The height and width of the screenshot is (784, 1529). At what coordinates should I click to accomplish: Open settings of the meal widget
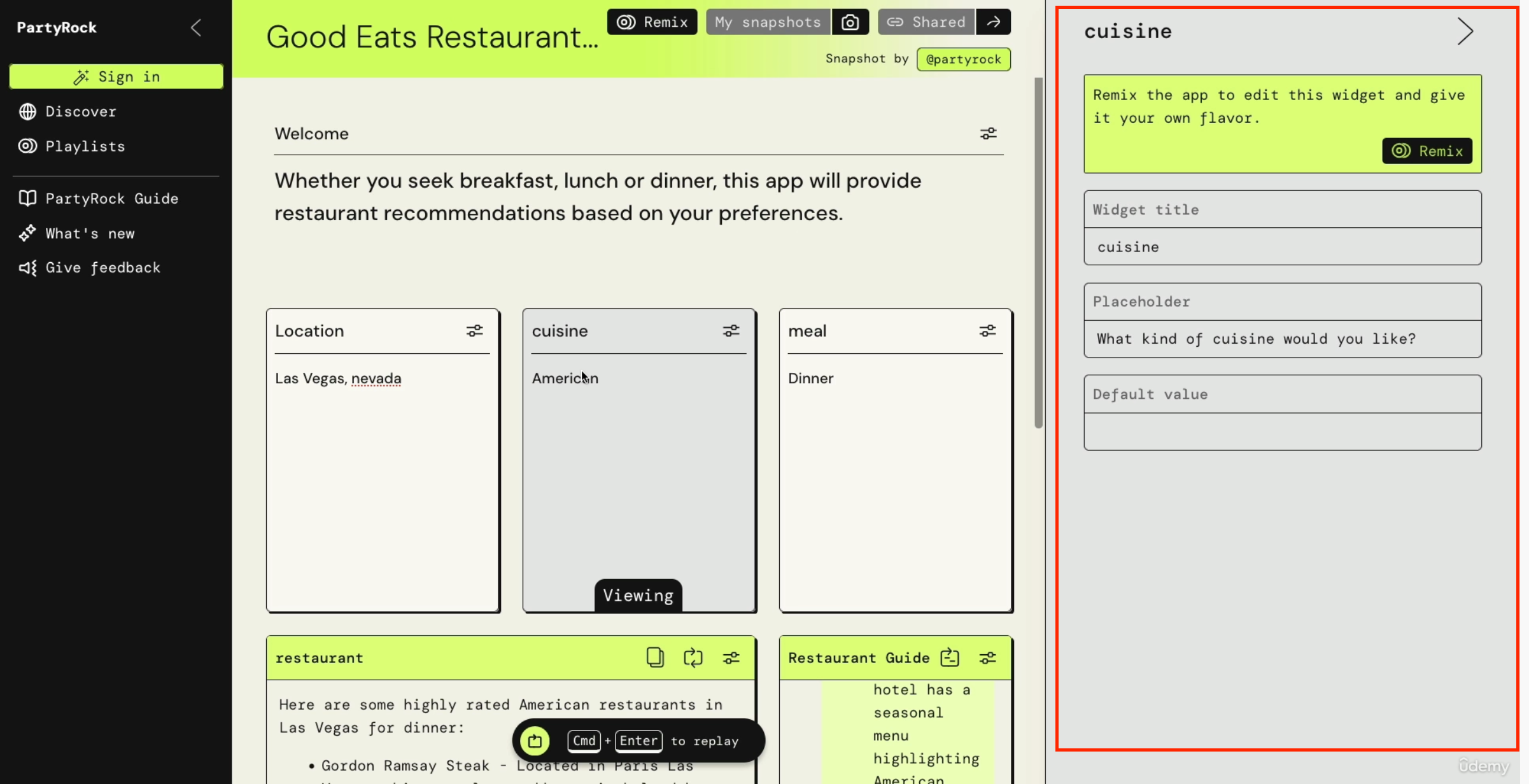click(987, 331)
